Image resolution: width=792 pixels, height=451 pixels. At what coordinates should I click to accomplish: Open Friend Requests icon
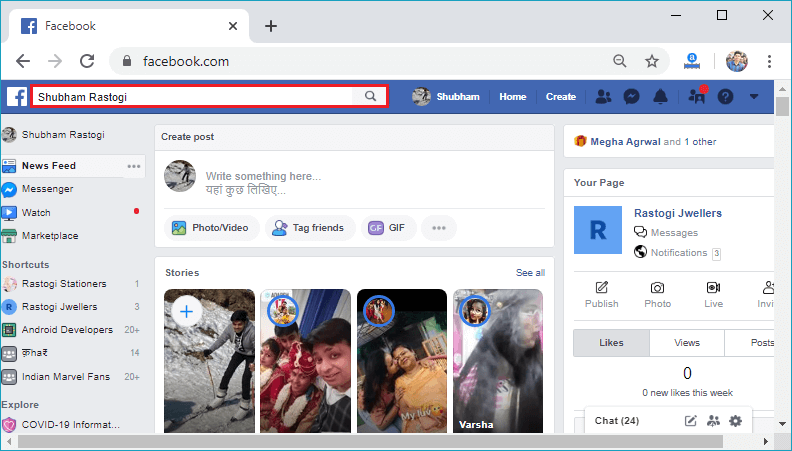[x=603, y=96]
